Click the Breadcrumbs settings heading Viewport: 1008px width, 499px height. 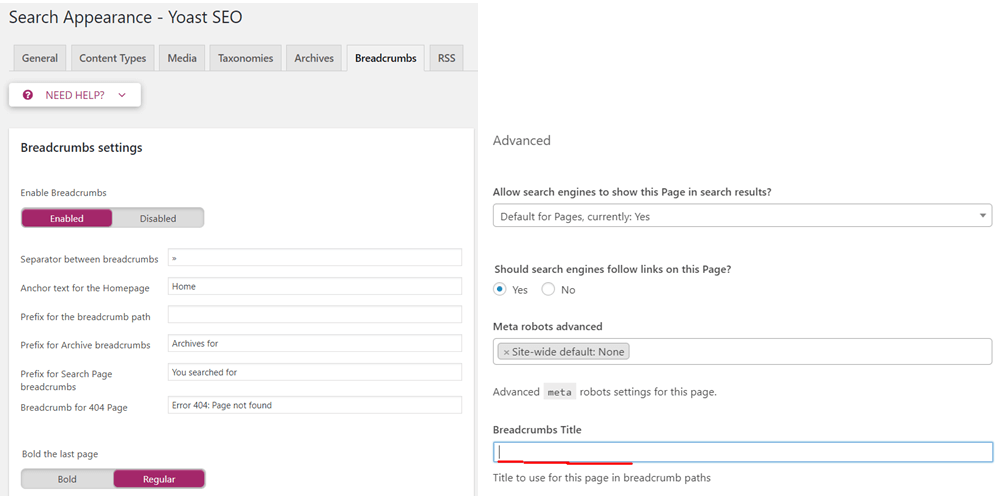click(x=82, y=148)
